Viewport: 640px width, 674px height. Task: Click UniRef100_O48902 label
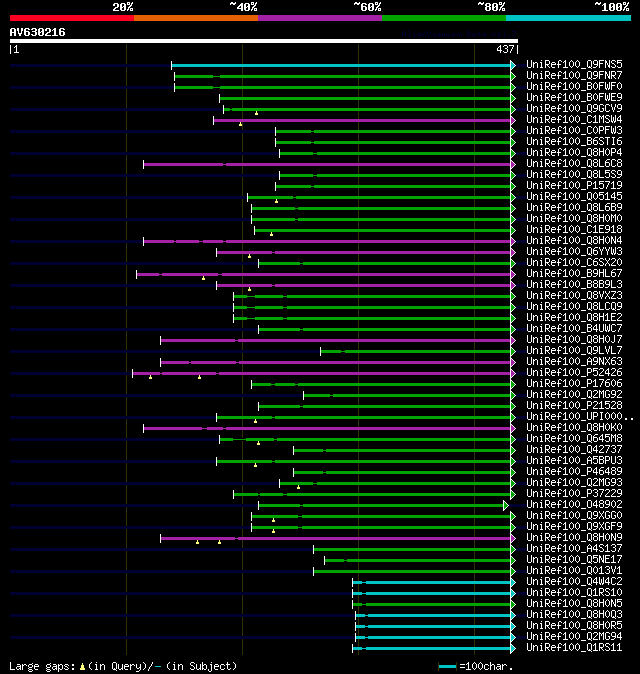pos(574,505)
